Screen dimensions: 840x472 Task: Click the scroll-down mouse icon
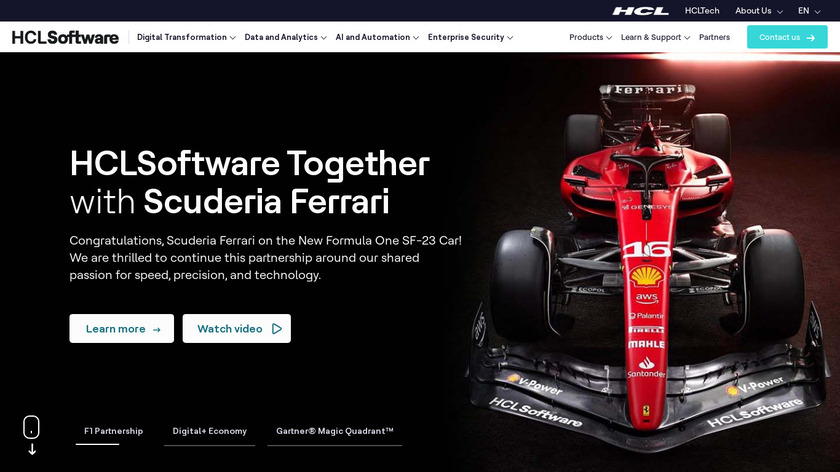click(x=31, y=427)
